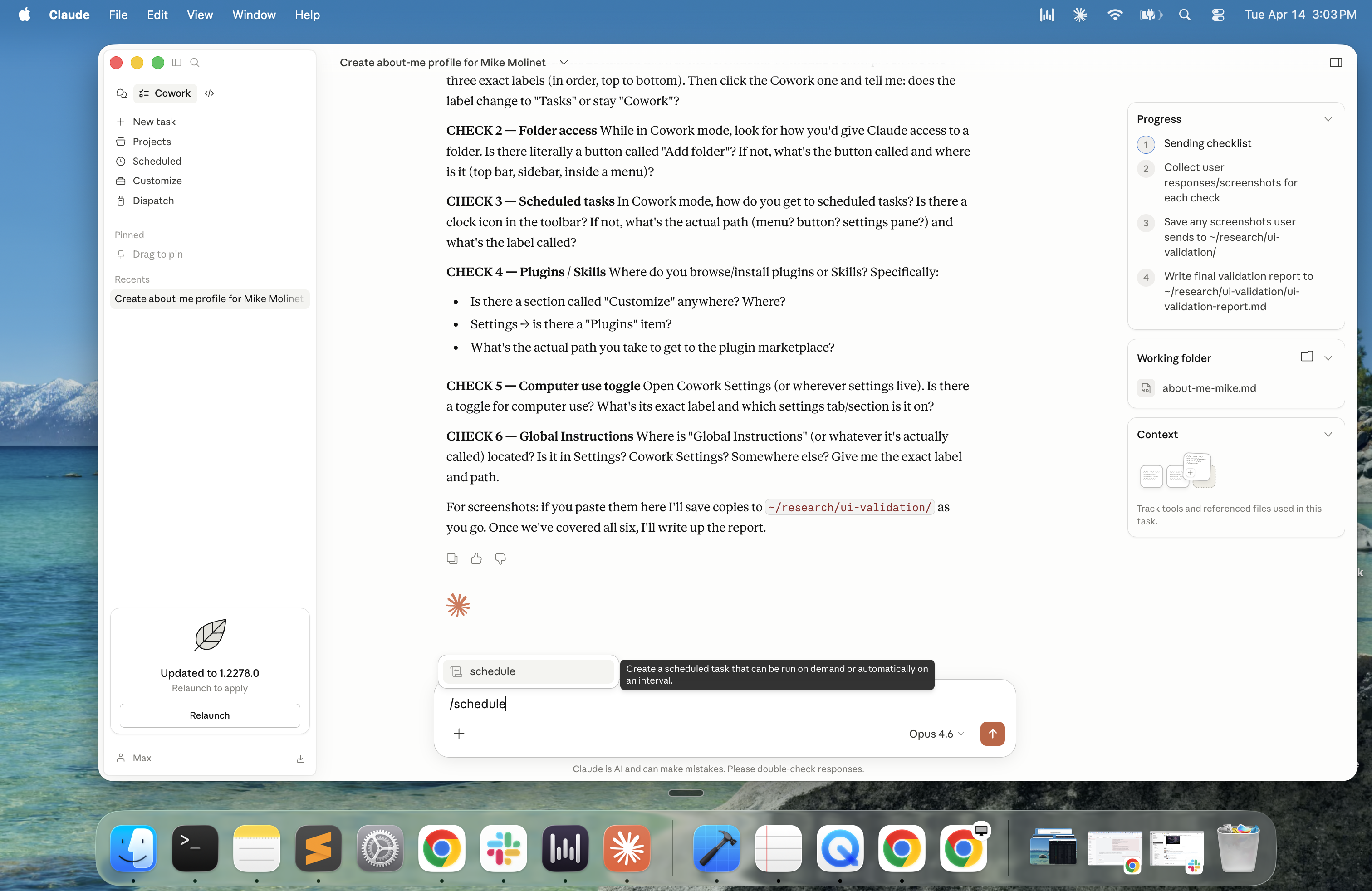Open the chat history icon beside Cowork
The width and height of the screenshot is (1372, 891).
coord(122,93)
